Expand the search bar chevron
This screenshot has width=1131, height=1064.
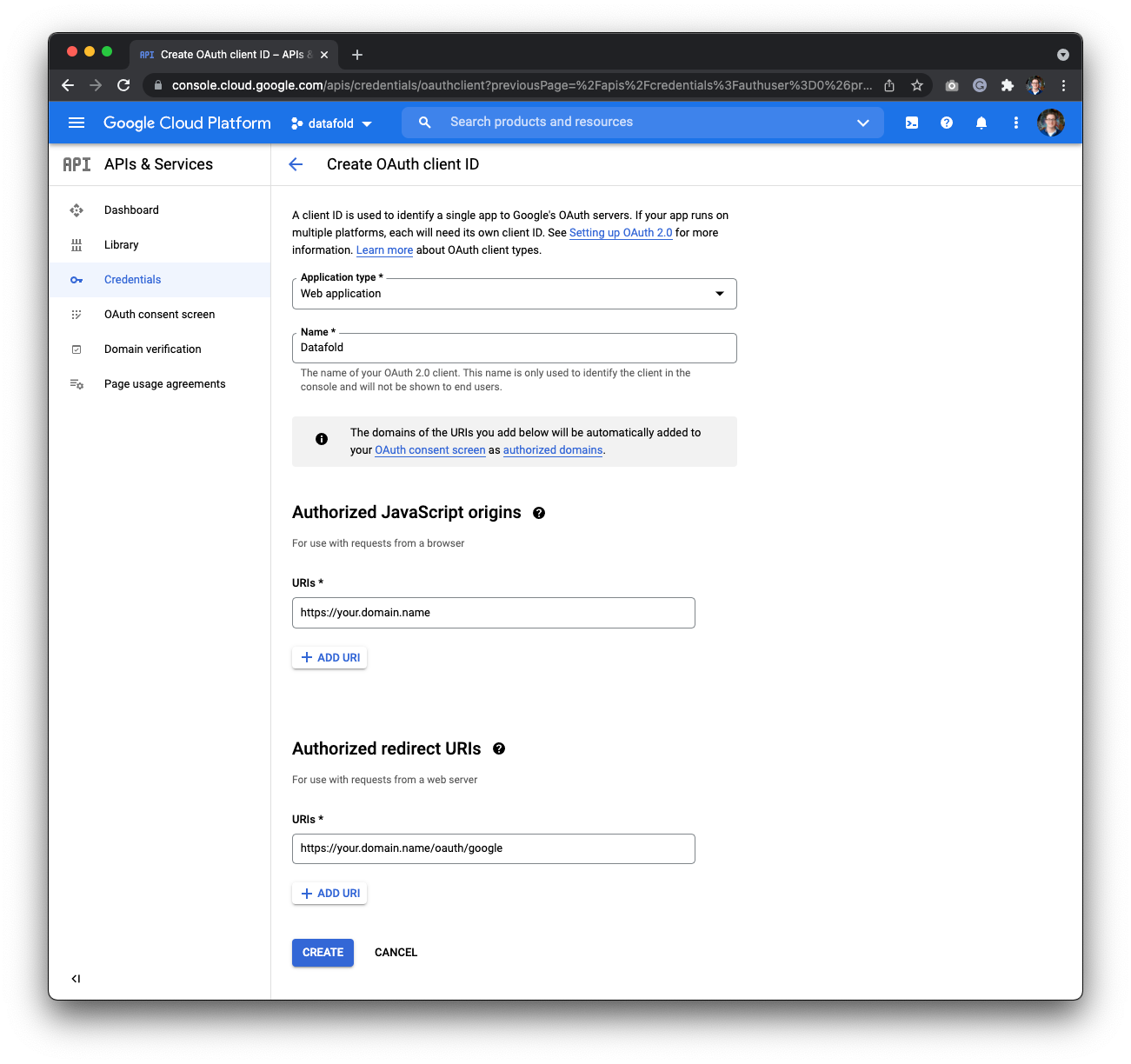coord(863,123)
